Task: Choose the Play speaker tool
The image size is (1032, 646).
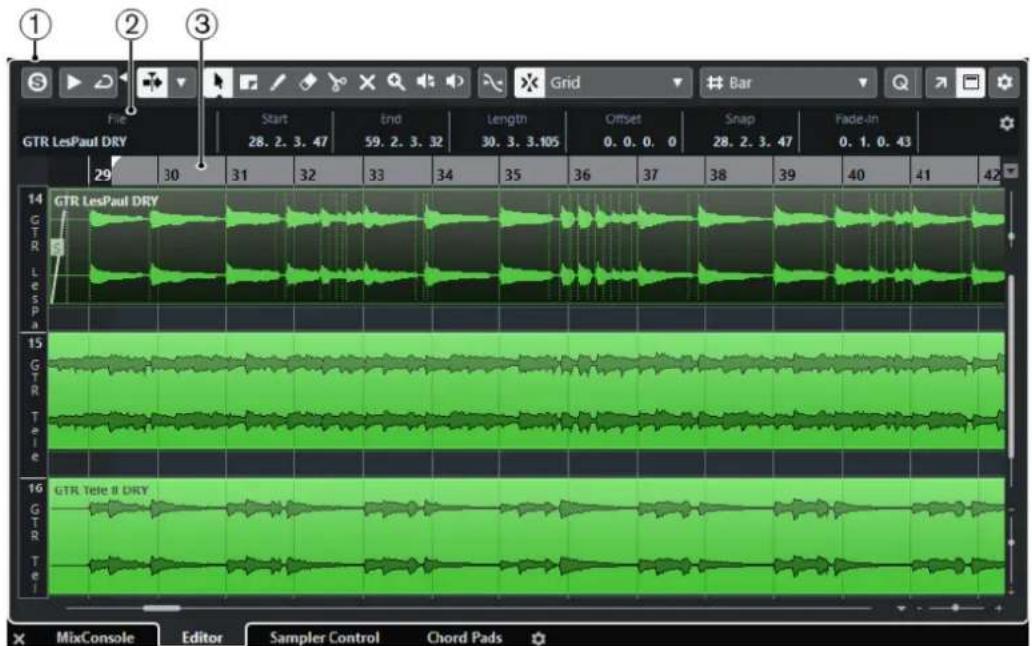Action: pyautogui.click(x=455, y=83)
